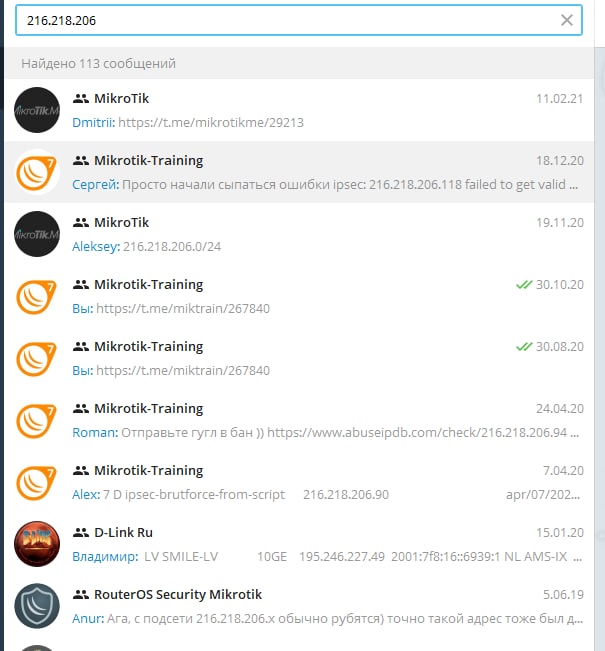Click group icon beside MikroTik dated 19.11.20
Viewport: 605px width, 651px height.
coord(81,223)
